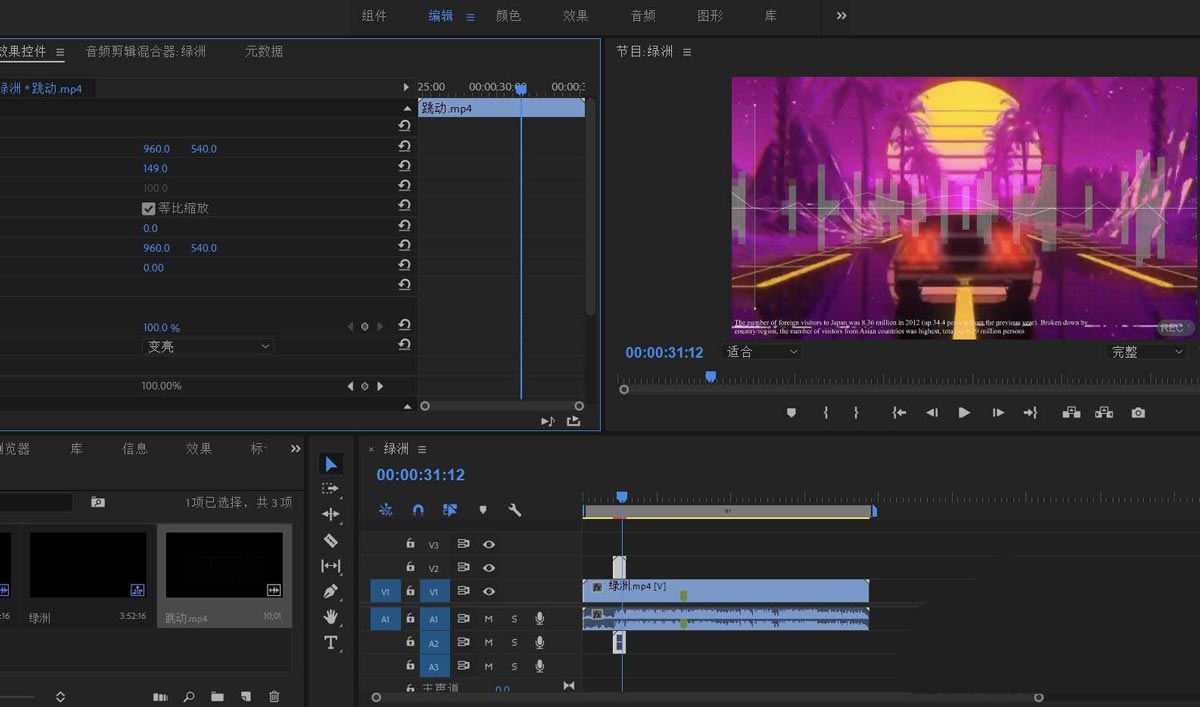Viewport: 1200px width, 707px height.
Task: Select the 绿洲.mp4 [V] clip on V1
Action: 725,590
